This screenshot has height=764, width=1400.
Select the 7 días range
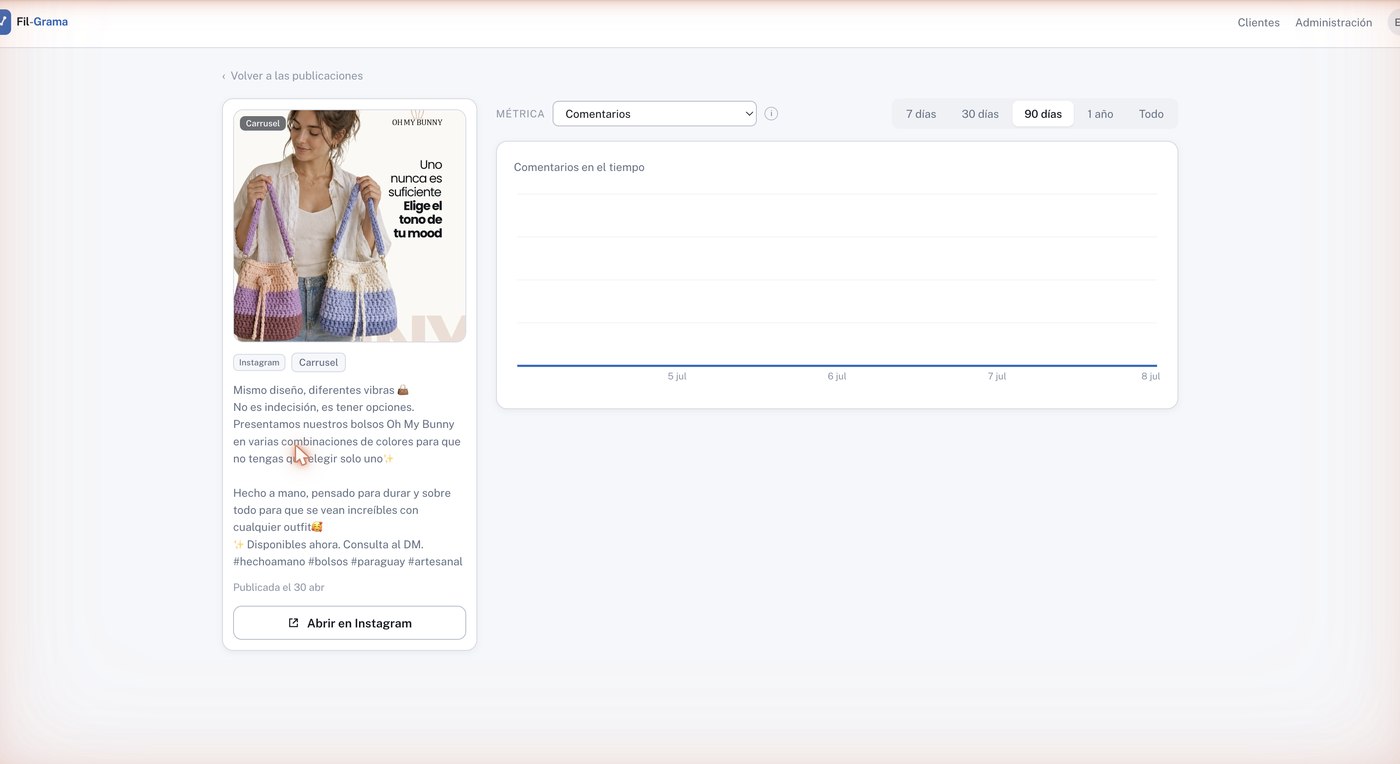tap(921, 114)
